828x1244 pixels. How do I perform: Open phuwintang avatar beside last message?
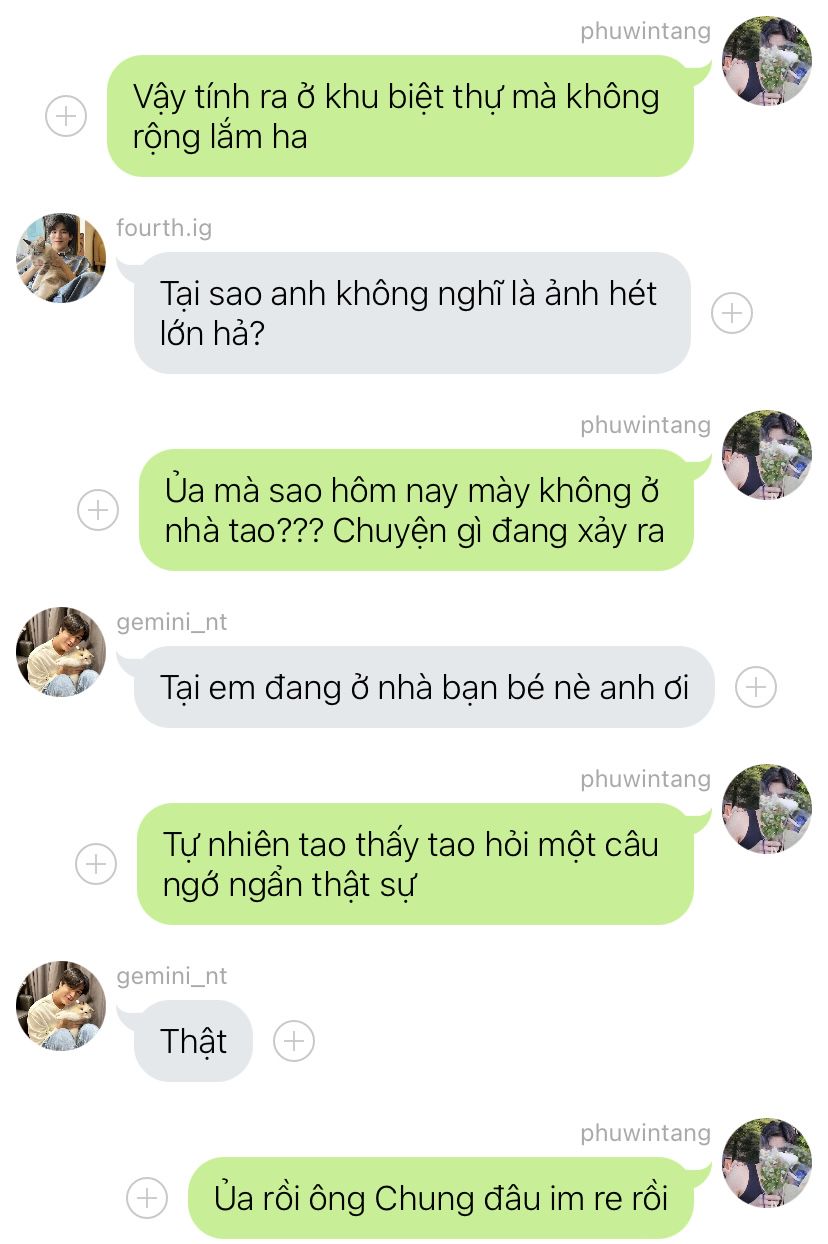(766, 1162)
